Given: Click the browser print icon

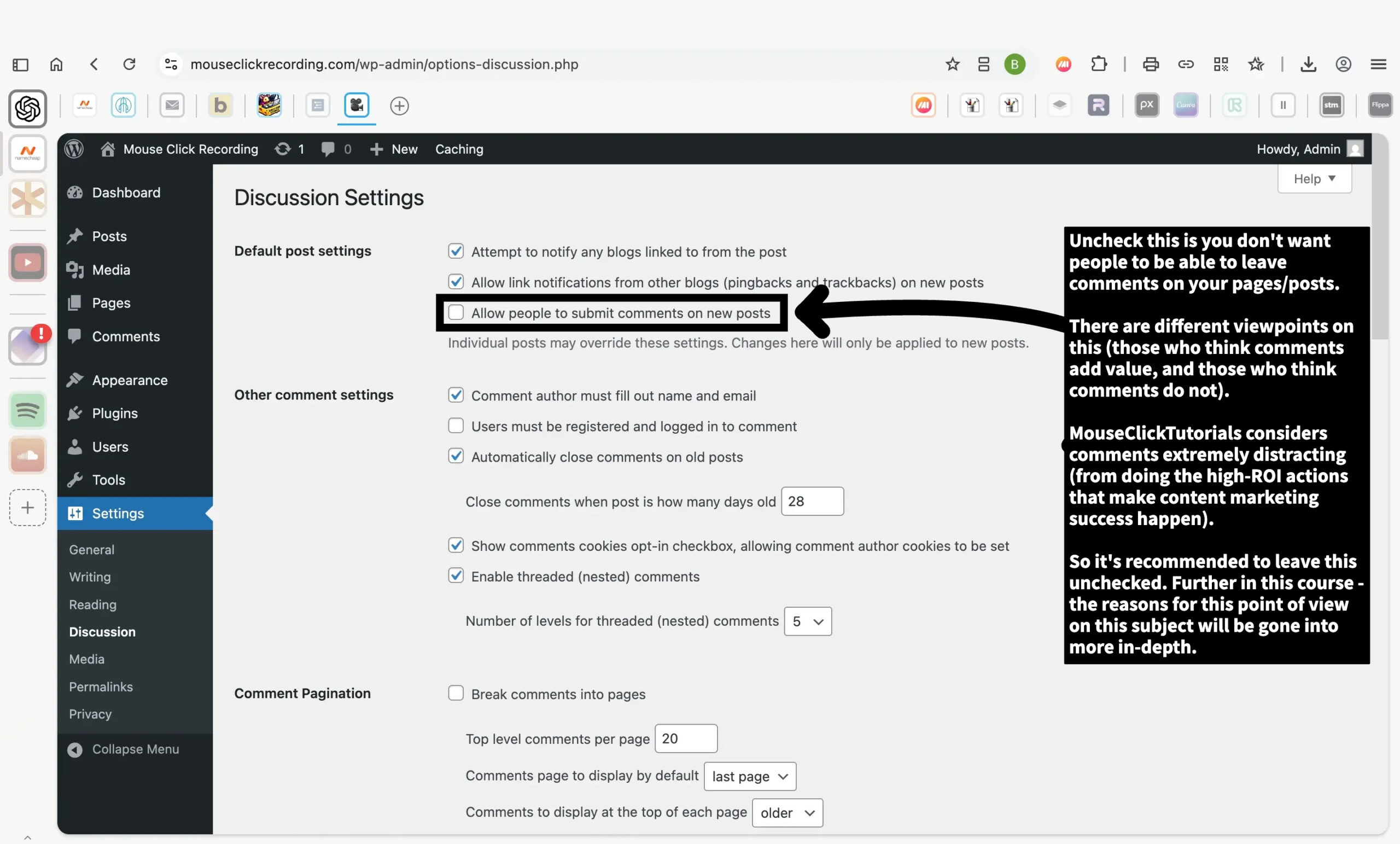Looking at the screenshot, I should point(1151,64).
